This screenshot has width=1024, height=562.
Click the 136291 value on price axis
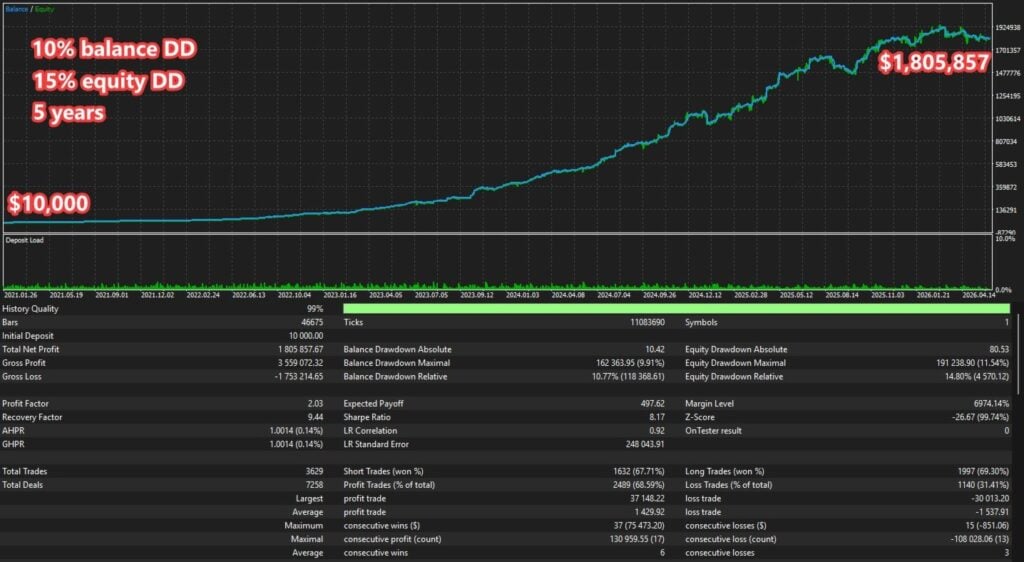point(1006,210)
